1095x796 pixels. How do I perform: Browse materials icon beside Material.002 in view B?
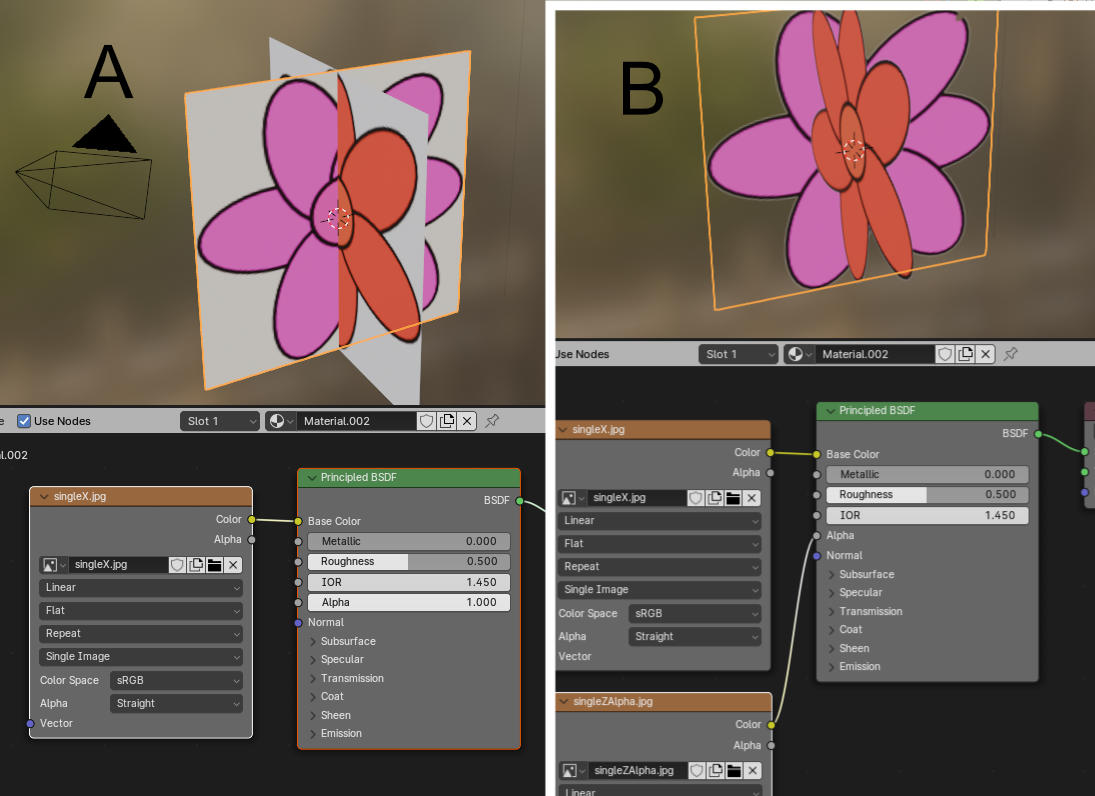pyautogui.click(x=798, y=354)
